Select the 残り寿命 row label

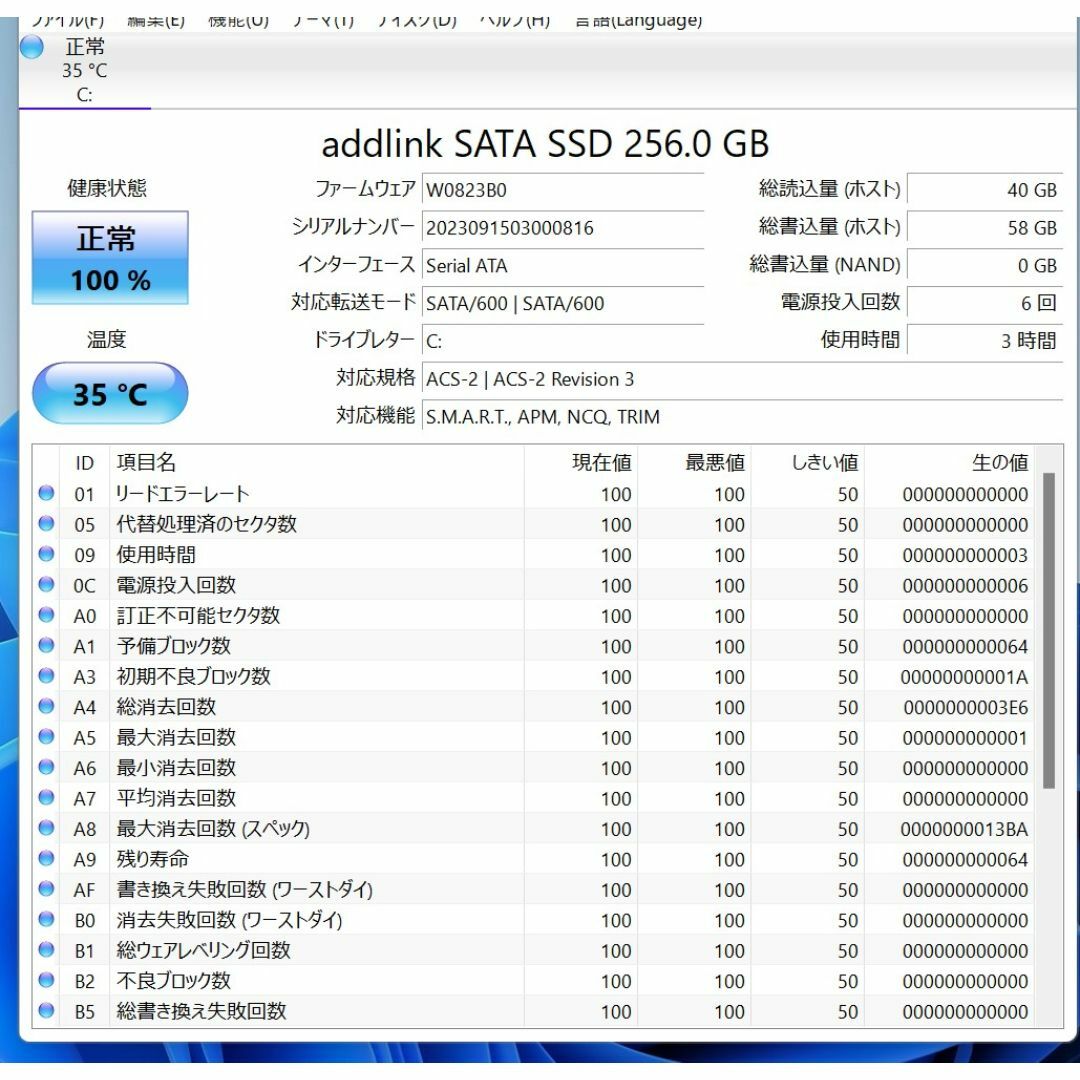point(152,859)
